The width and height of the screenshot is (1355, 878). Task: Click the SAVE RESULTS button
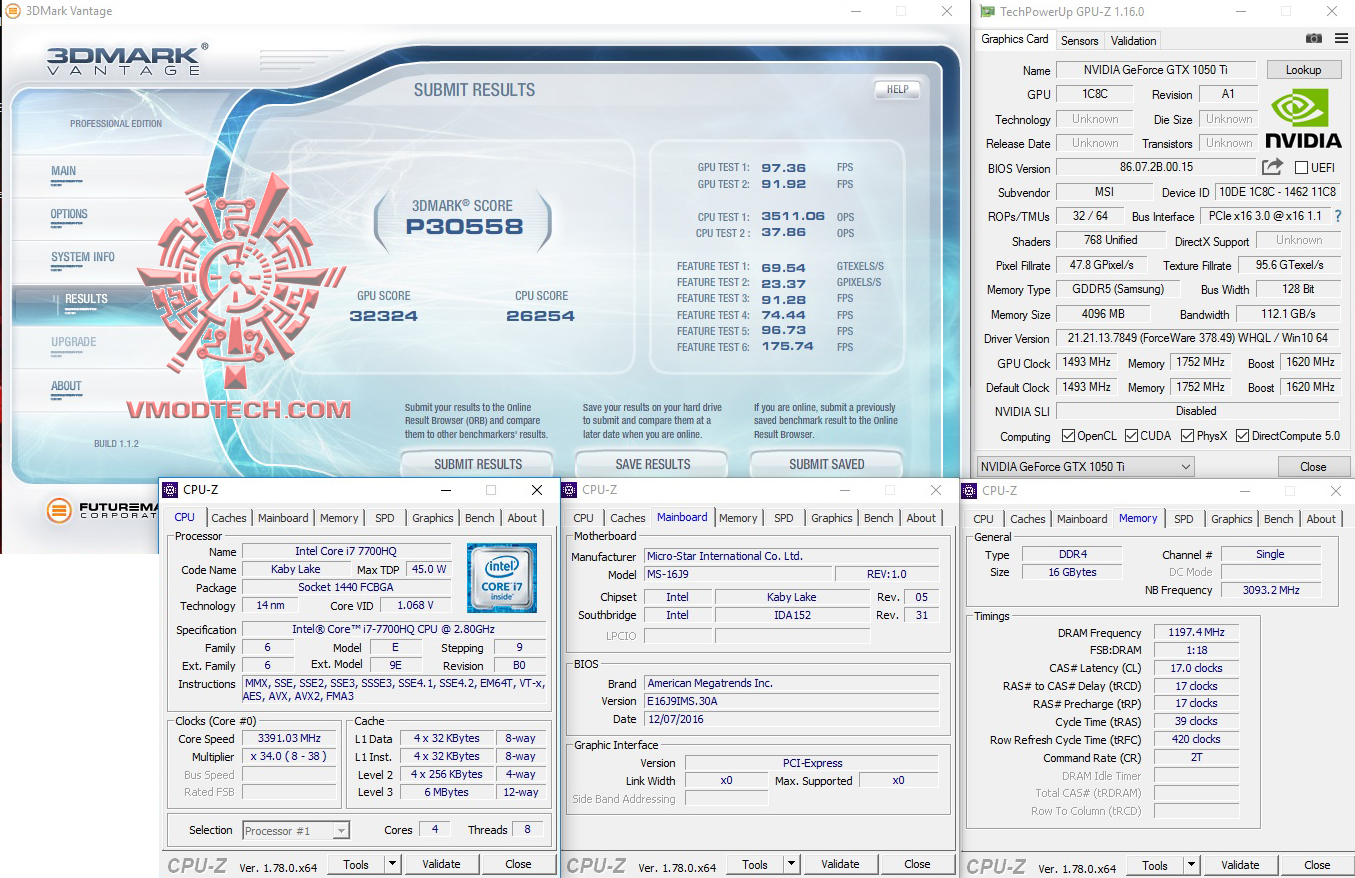pyautogui.click(x=653, y=464)
